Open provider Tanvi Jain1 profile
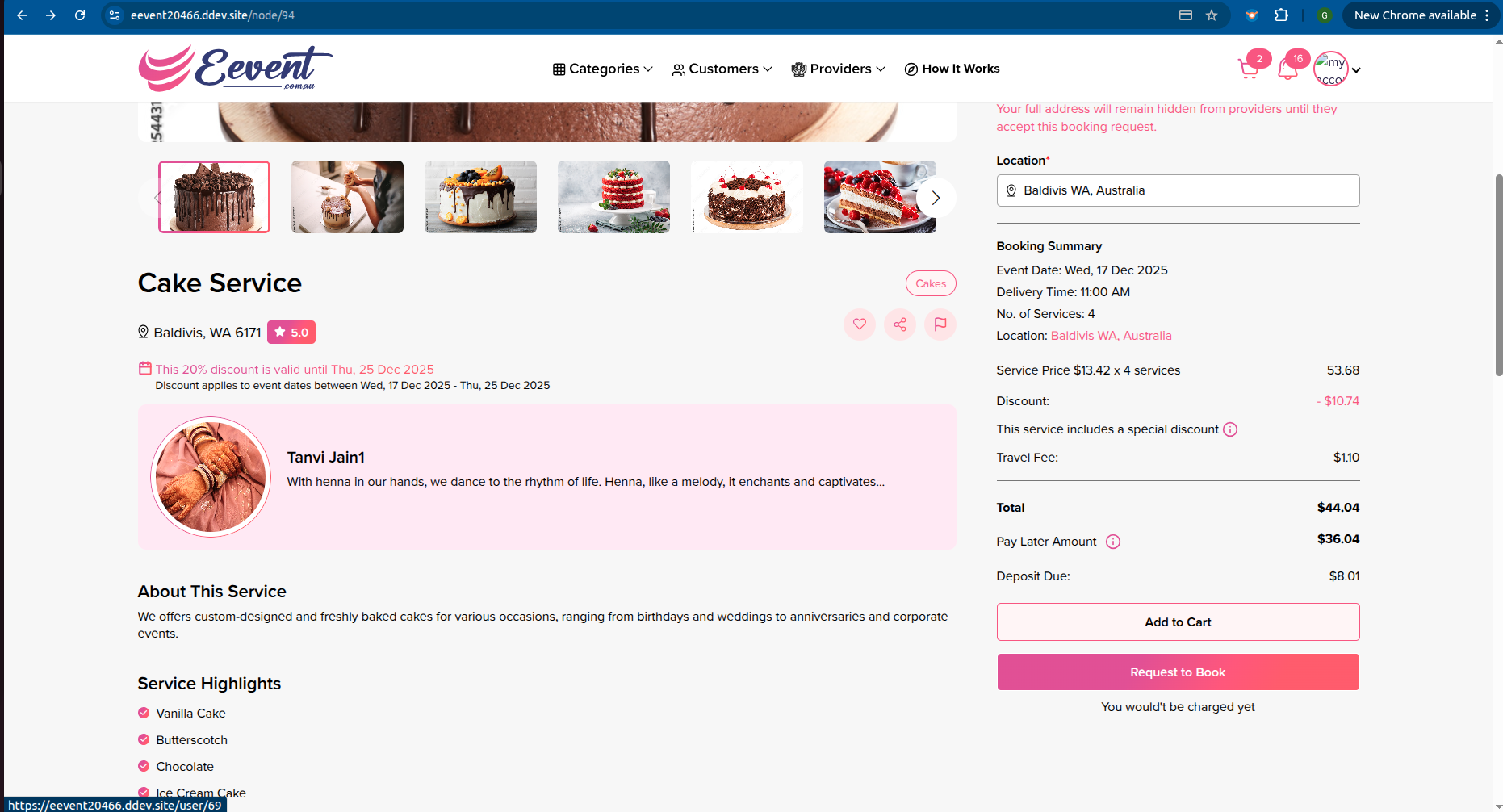The width and height of the screenshot is (1503, 812). tap(325, 458)
